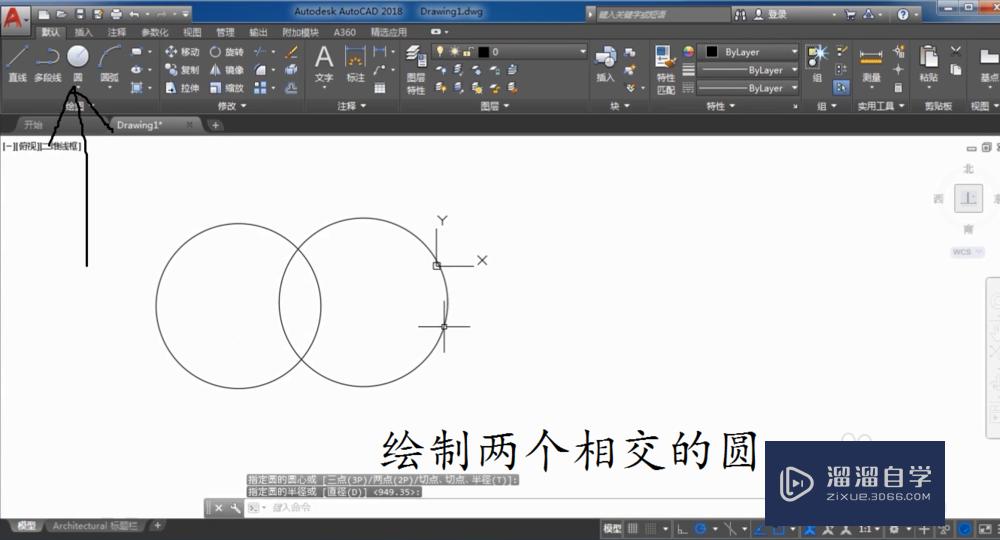Viewport: 1000px width, 540px height.
Task: Expand the Draw (绘图) panel
Action: 80,106
